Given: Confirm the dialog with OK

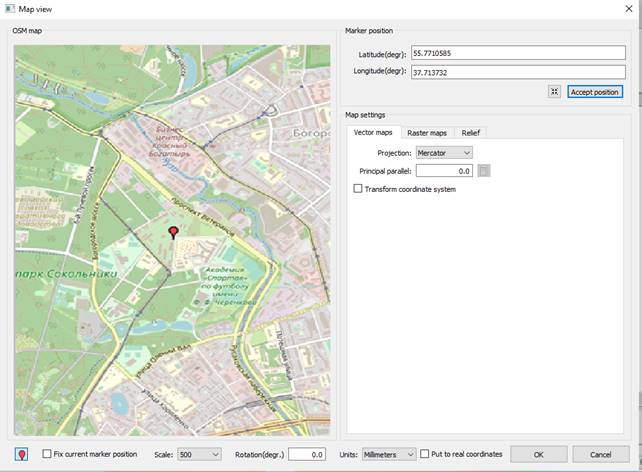Looking at the screenshot, I should click(x=538, y=454).
